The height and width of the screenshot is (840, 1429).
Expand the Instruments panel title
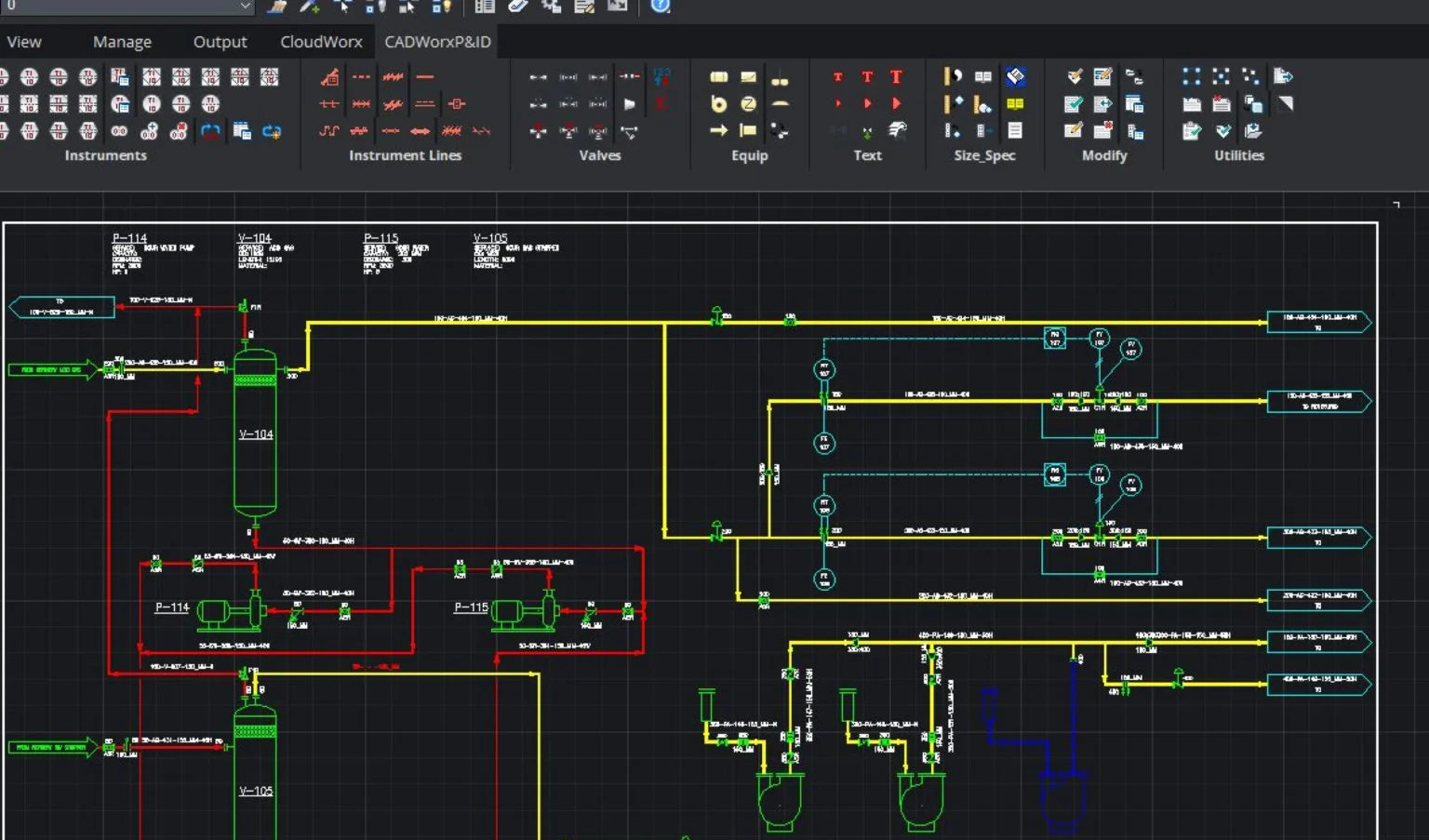106,155
